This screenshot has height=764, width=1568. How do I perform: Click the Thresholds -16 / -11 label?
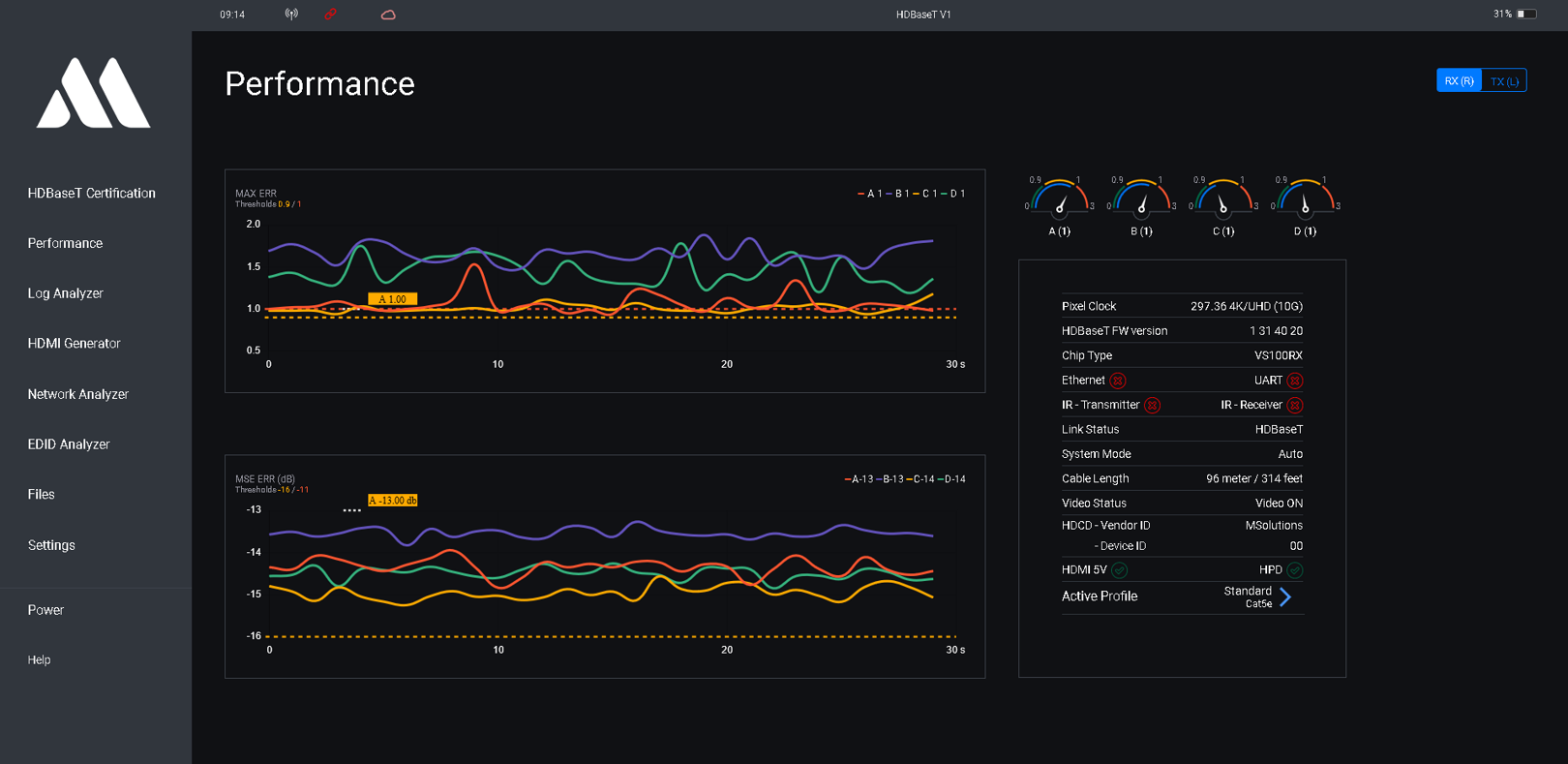pyautogui.click(x=272, y=490)
